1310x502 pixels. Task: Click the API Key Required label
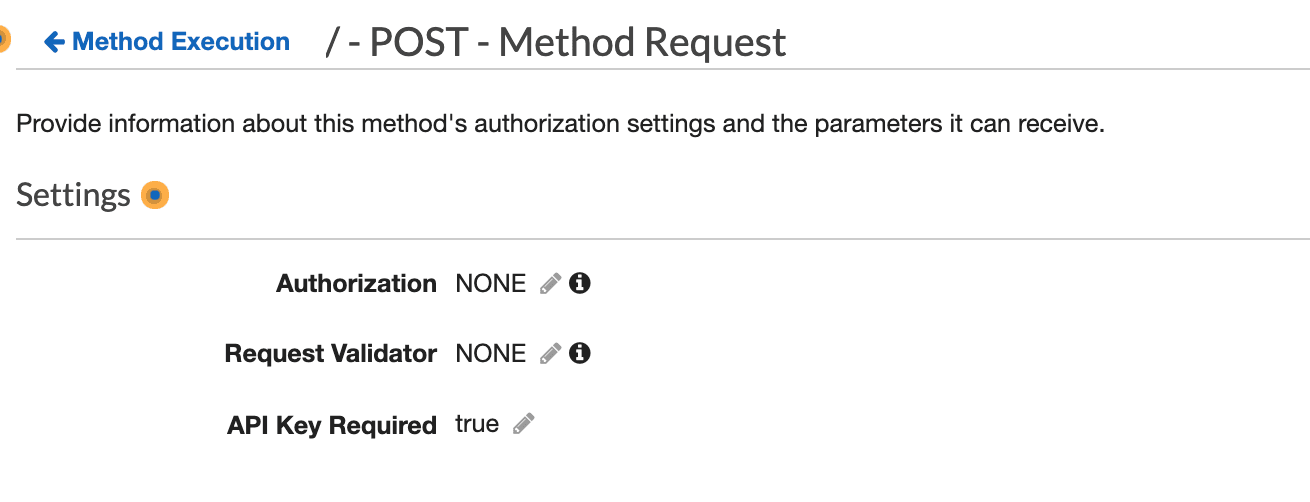point(332,425)
